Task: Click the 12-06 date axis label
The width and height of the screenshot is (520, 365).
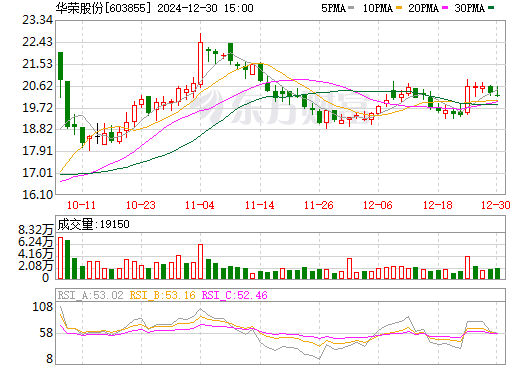Action: (x=378, y=205)
